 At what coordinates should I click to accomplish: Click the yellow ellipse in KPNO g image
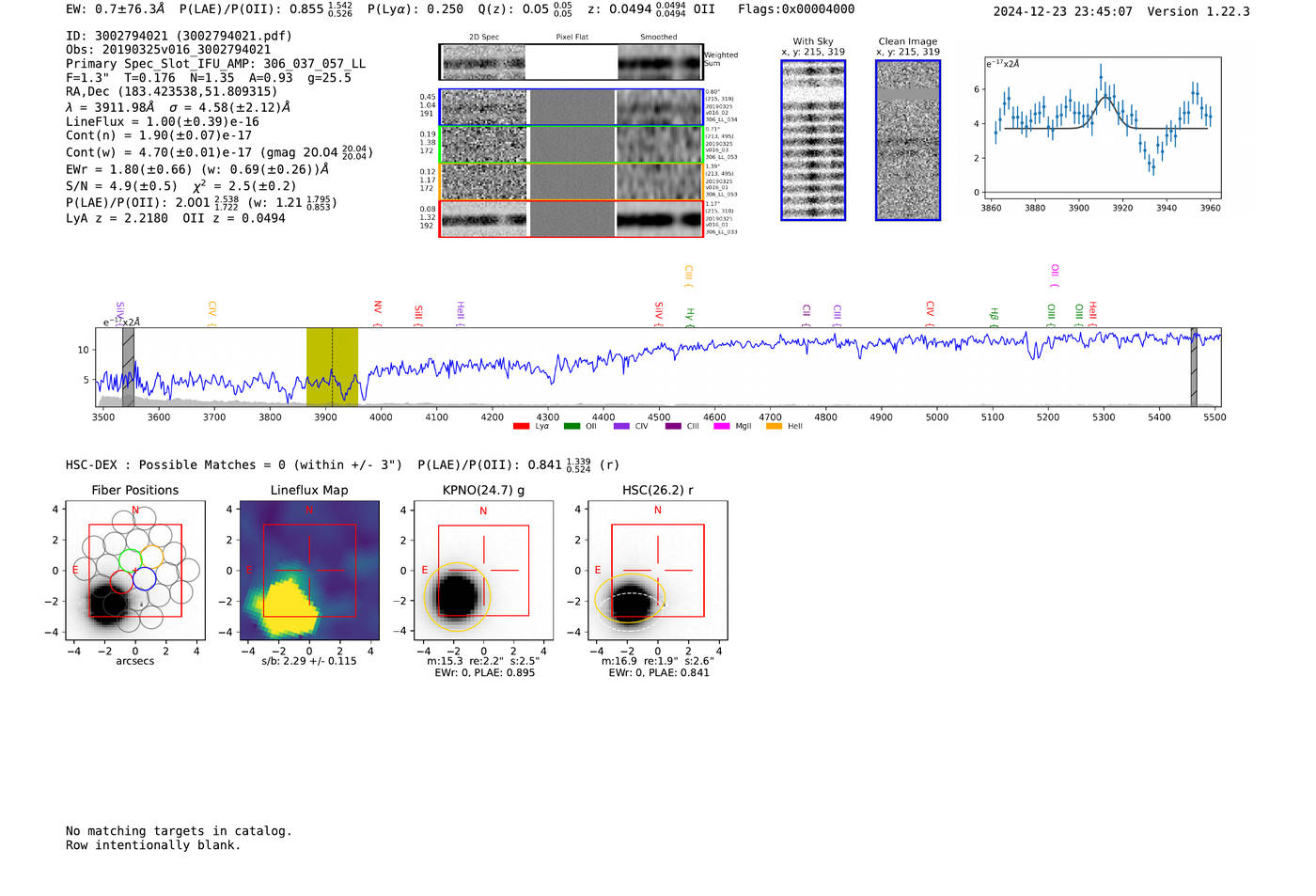(x=457, y=597)
